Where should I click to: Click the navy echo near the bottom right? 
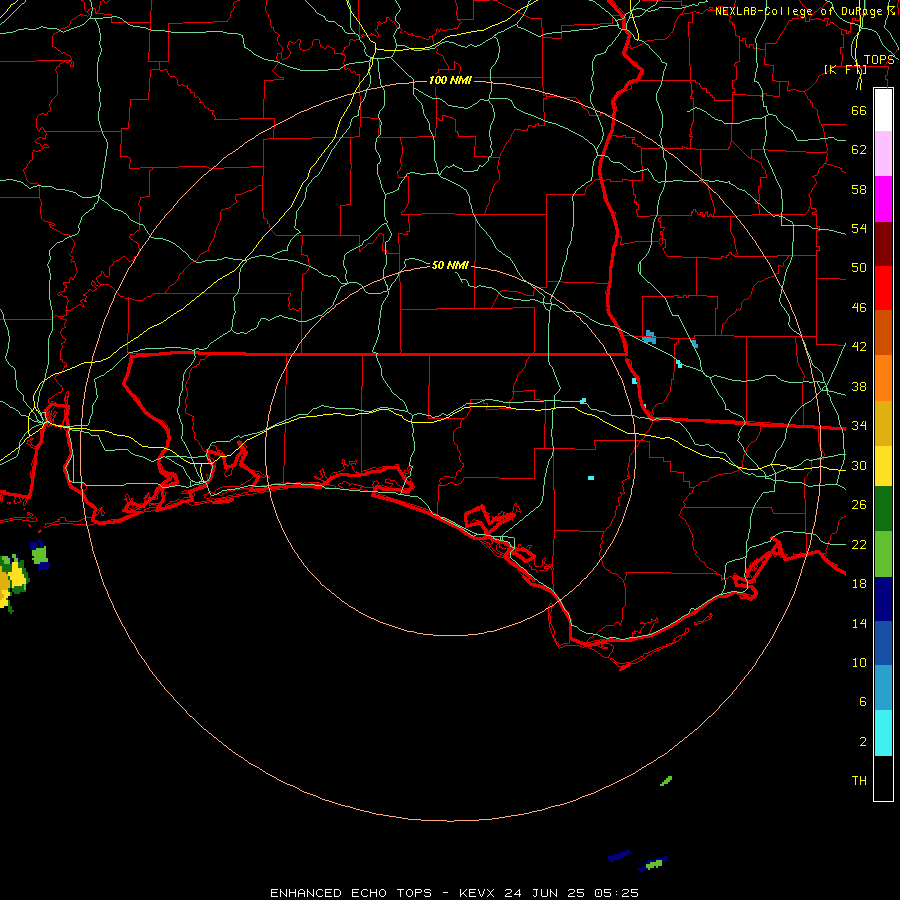619,856
